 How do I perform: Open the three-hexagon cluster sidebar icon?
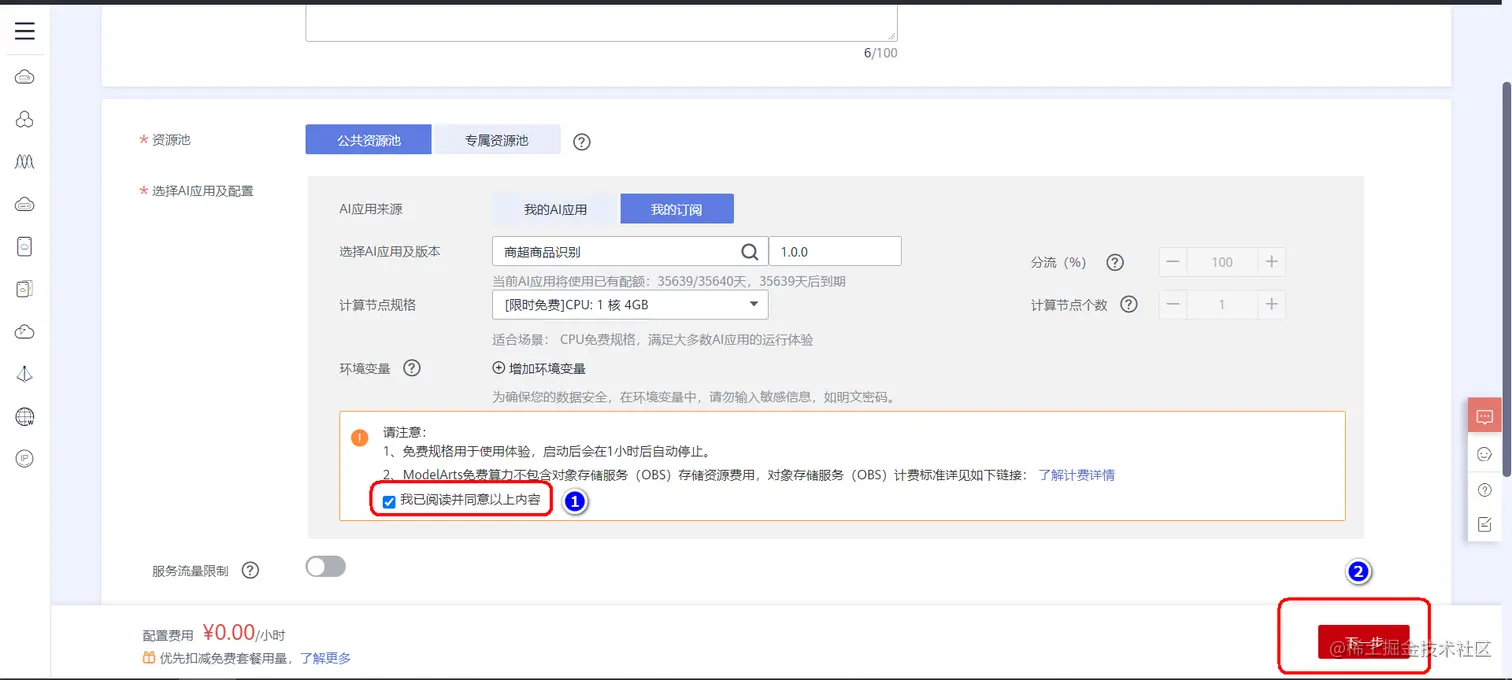click(x=25, y=119)
